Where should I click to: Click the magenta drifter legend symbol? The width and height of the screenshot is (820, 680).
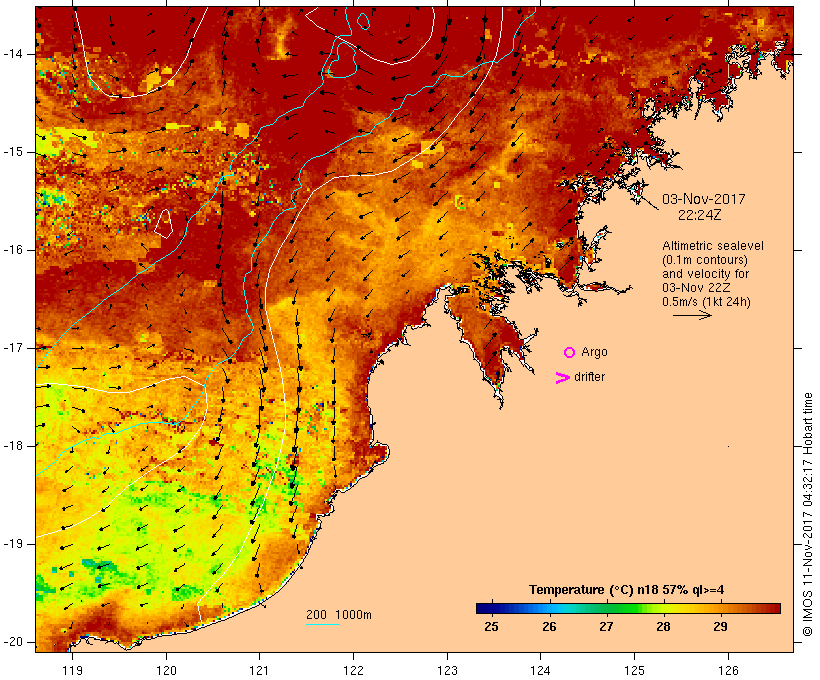click(x=563, y=378)
